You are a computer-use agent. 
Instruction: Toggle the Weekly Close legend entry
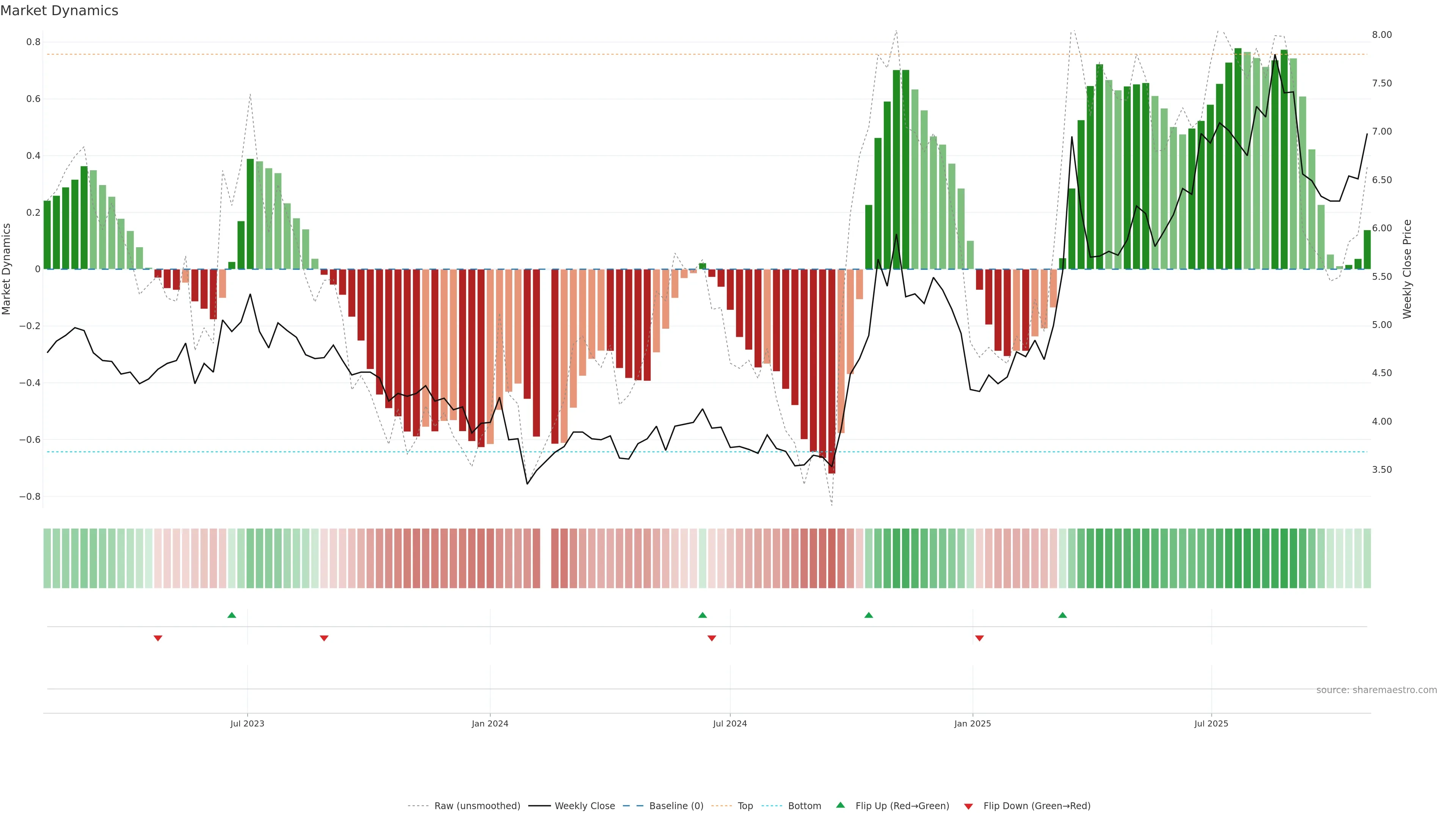pos(584,806)
